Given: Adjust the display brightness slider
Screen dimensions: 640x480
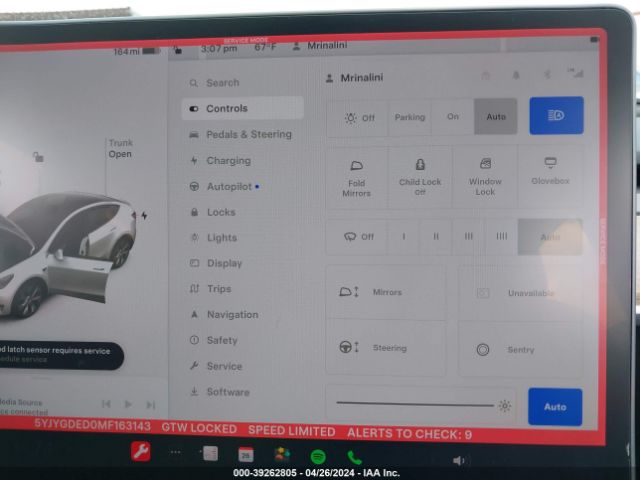Looking at the screenshot, I should tap(415, 404).
